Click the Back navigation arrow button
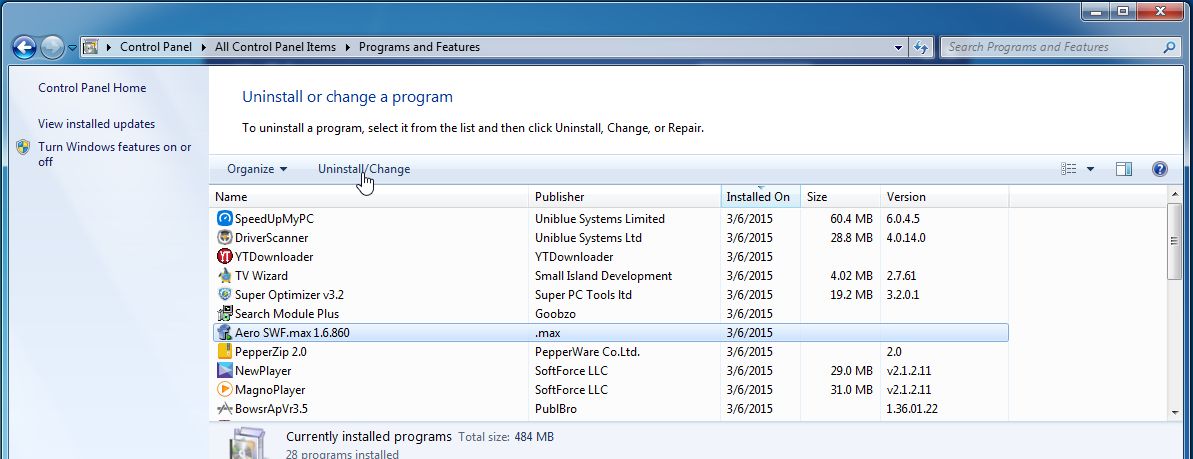 (x=25, y=47)
